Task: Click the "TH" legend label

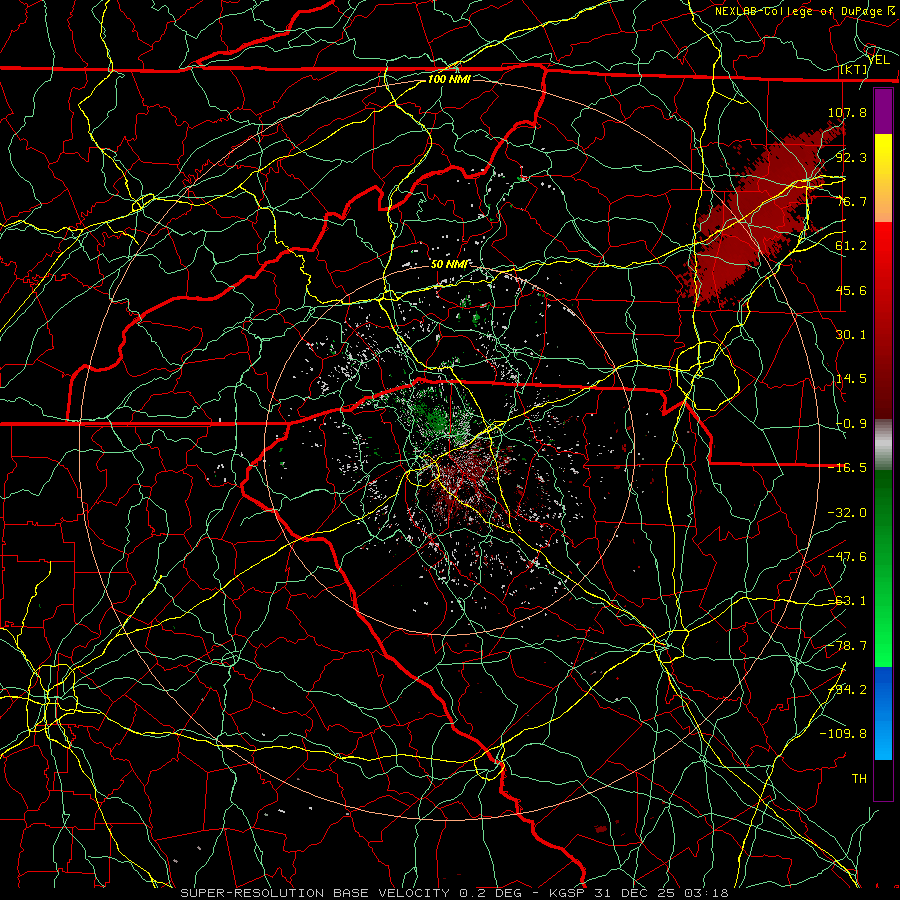Action: click(859, 779)
